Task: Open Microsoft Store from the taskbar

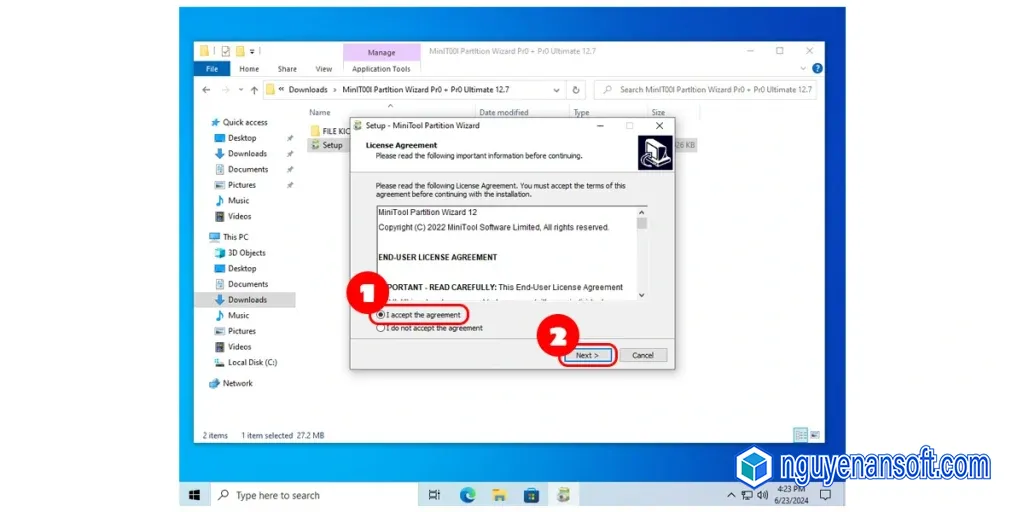Action: click(531, 495)
